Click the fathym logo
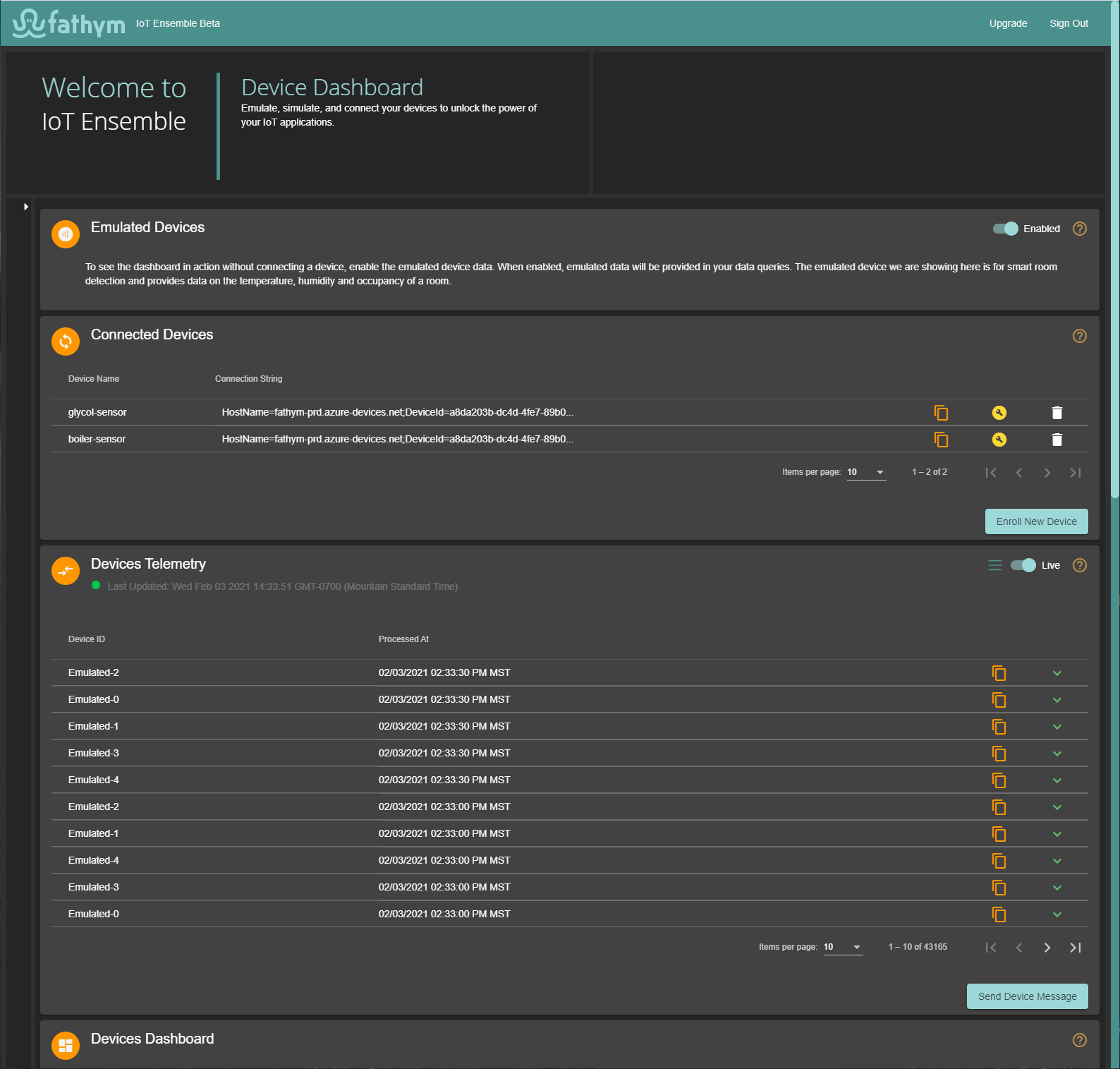The image size is (1120, 1069). pyautogui.click(x=68, y=23)
